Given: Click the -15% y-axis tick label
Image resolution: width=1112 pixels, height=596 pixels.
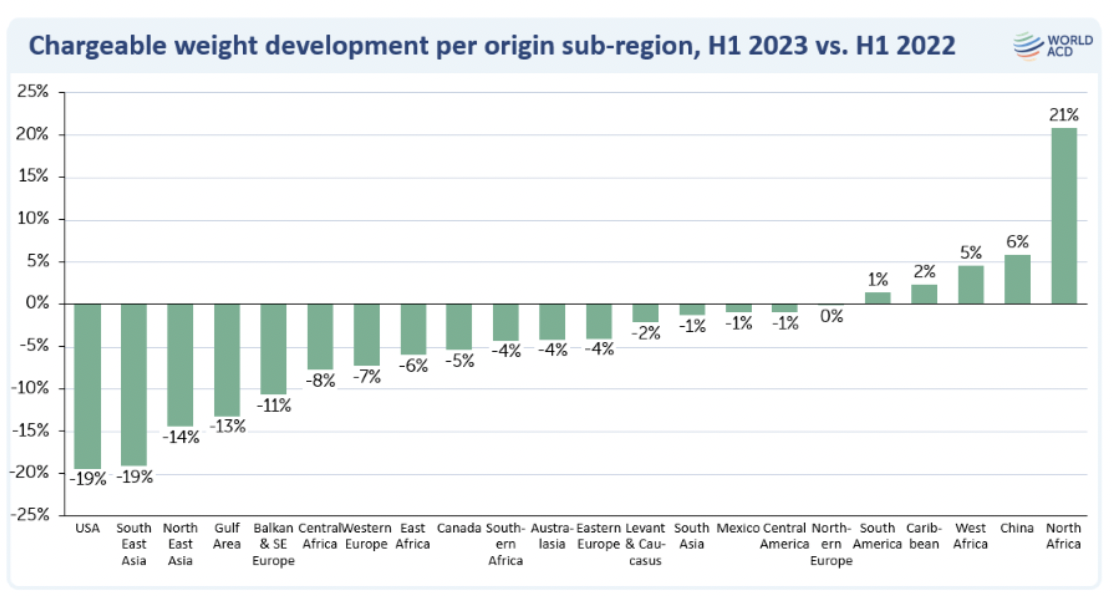Looking at the screenshot, I should point(30,430).
